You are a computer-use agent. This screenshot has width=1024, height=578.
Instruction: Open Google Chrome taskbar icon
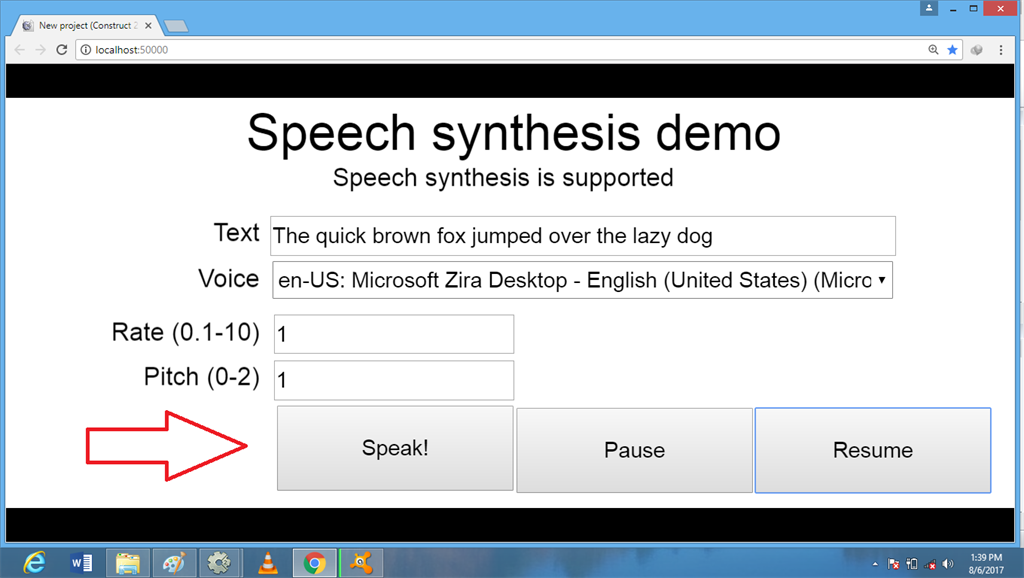pyautogui.click(x=313, y=562)
